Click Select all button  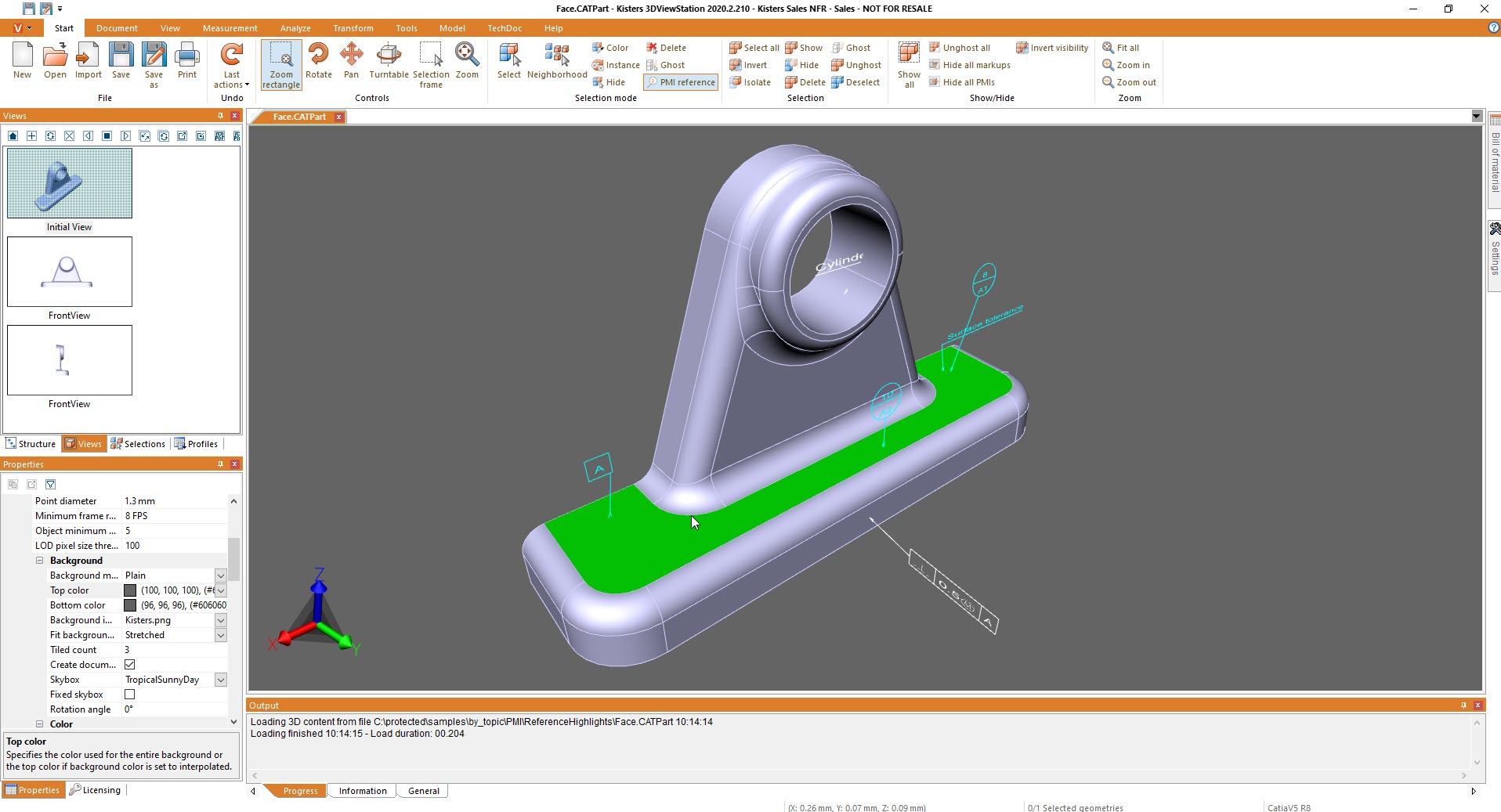(754, 48)
